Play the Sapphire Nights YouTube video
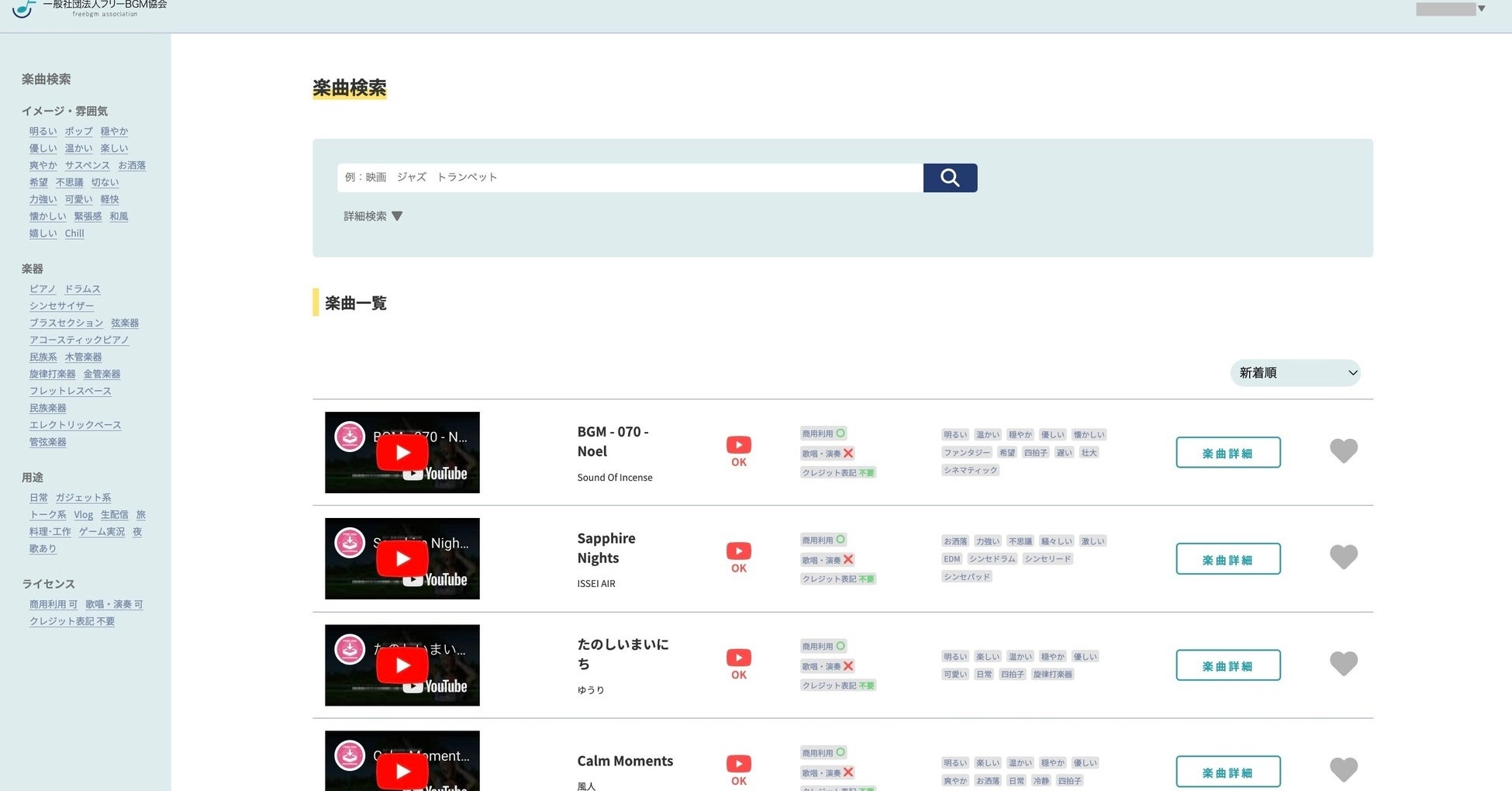1512x791 pixels. [402, 558]
